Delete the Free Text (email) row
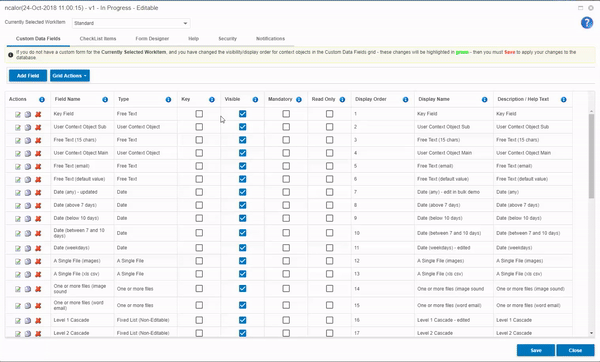Screen dimensions: 600x362 point(38,166)
